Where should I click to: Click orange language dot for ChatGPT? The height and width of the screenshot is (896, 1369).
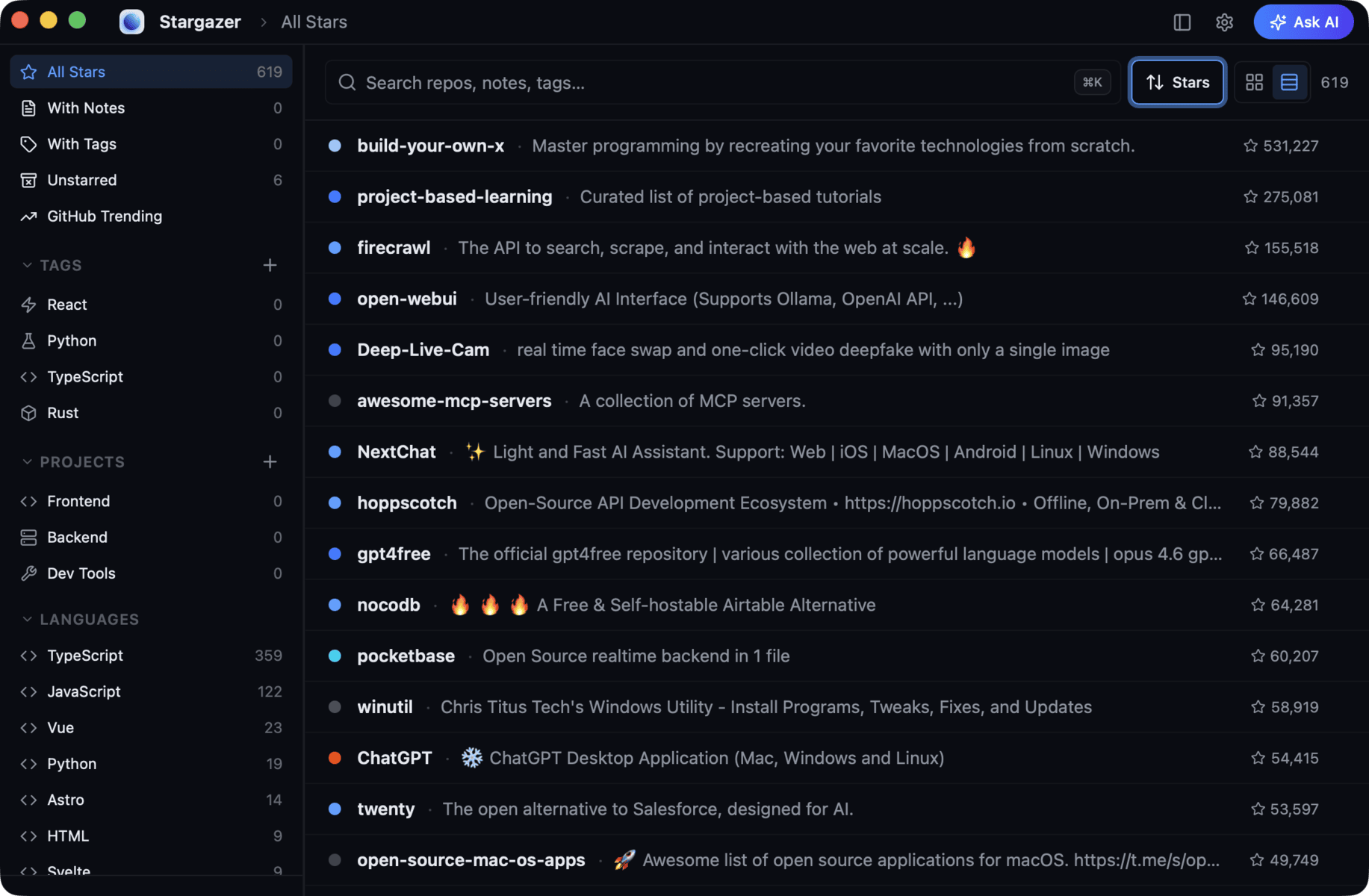click(x=335, y=758)
